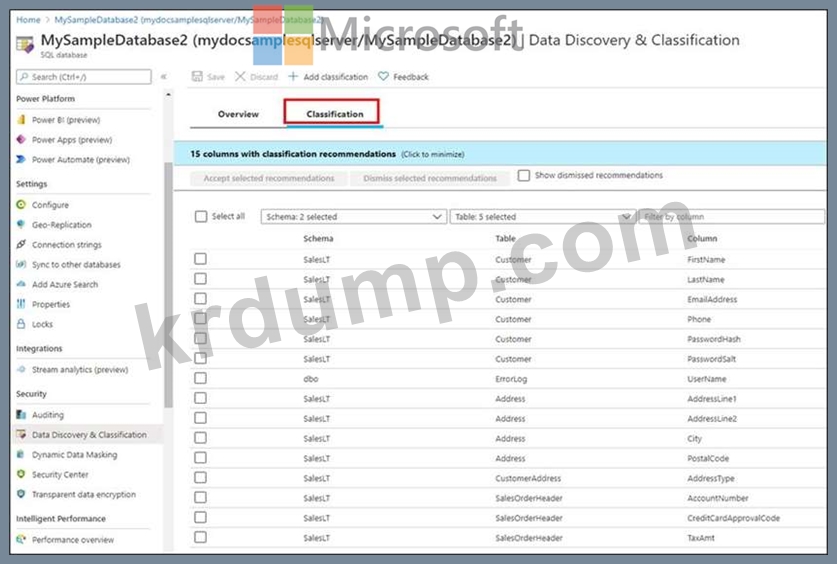Click the Add classification plus icon

pos(293,77)
